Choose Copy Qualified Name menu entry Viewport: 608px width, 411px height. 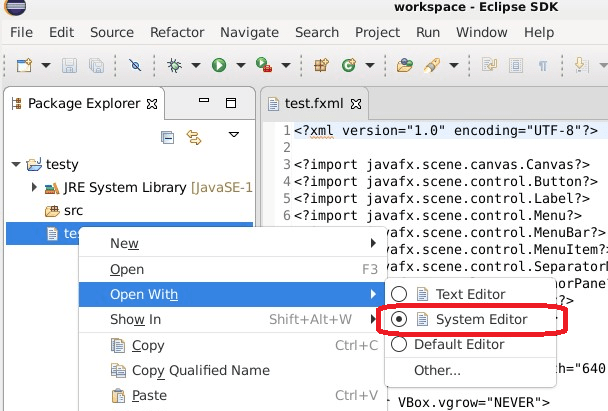pyautogui.click(x=232, y=370)
